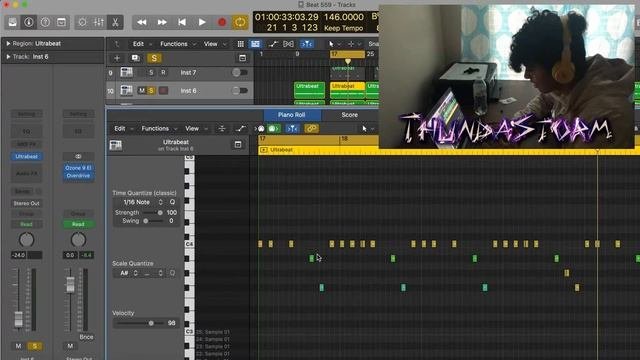Toggle the Inspector button in control bar
Screen dimensions: 640x360
29,22
